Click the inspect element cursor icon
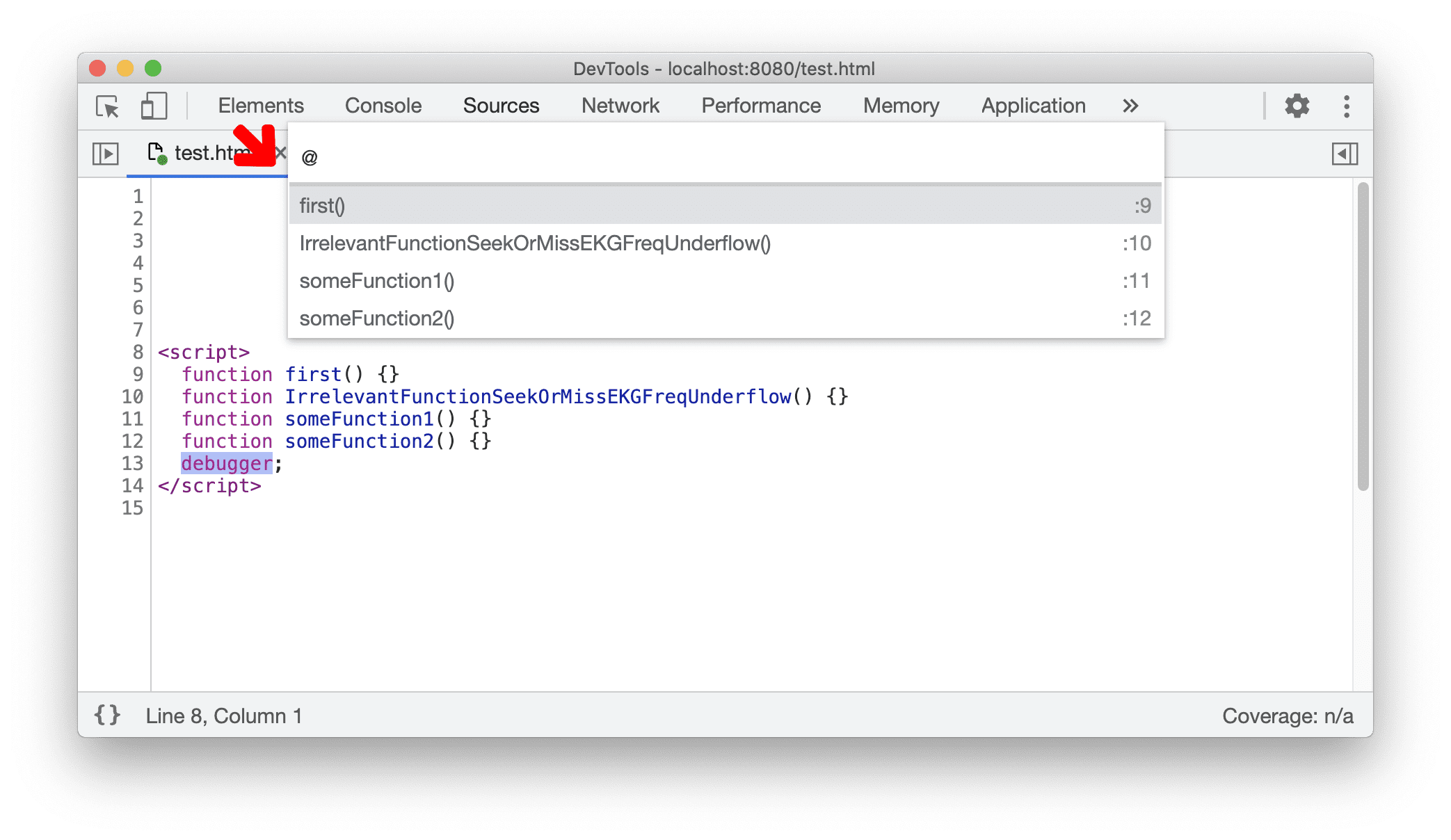The height and width of the screenshot is (840, 1451). (107, 105)
